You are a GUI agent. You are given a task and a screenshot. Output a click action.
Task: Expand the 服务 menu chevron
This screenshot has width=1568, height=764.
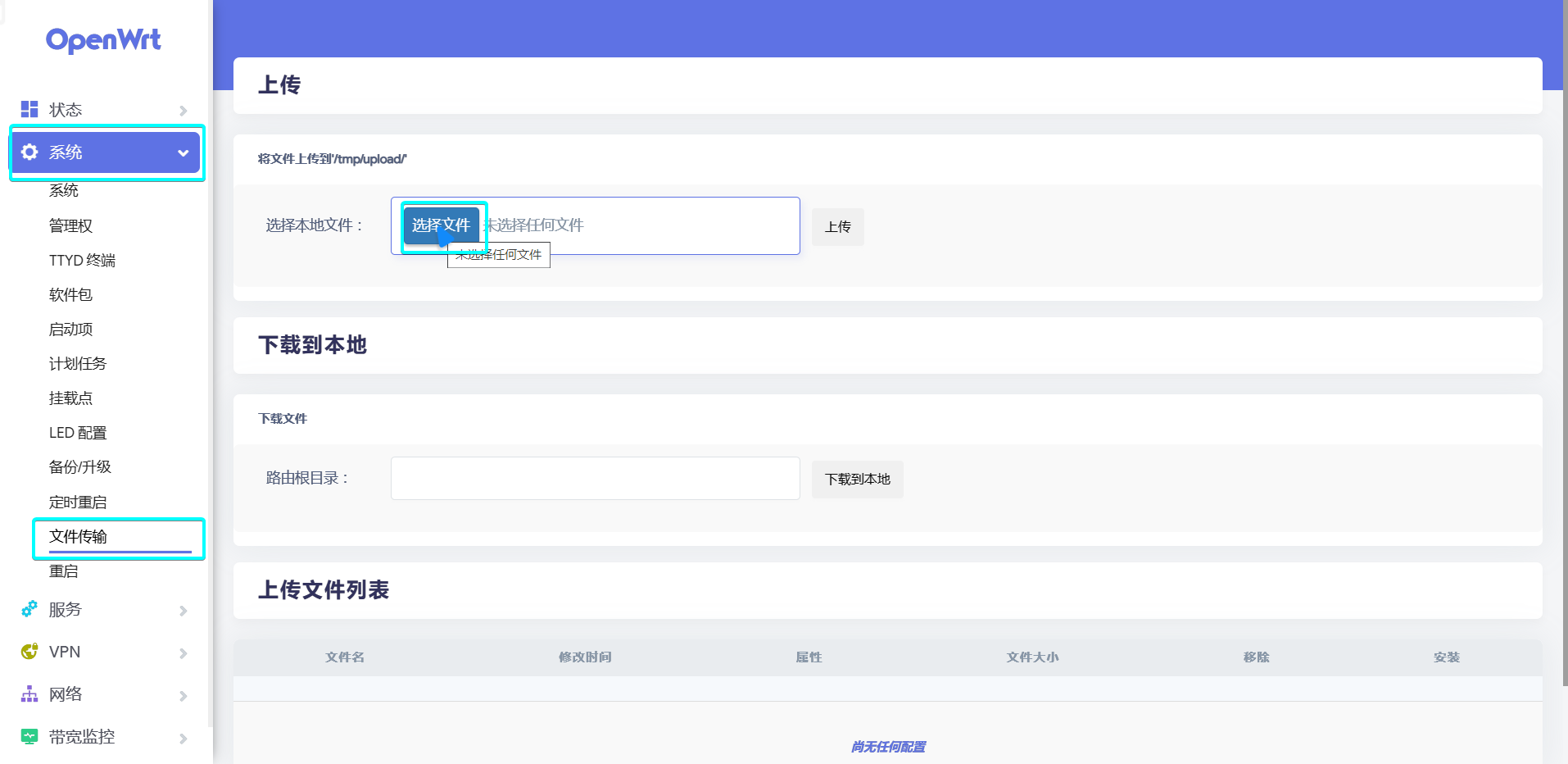184,611
